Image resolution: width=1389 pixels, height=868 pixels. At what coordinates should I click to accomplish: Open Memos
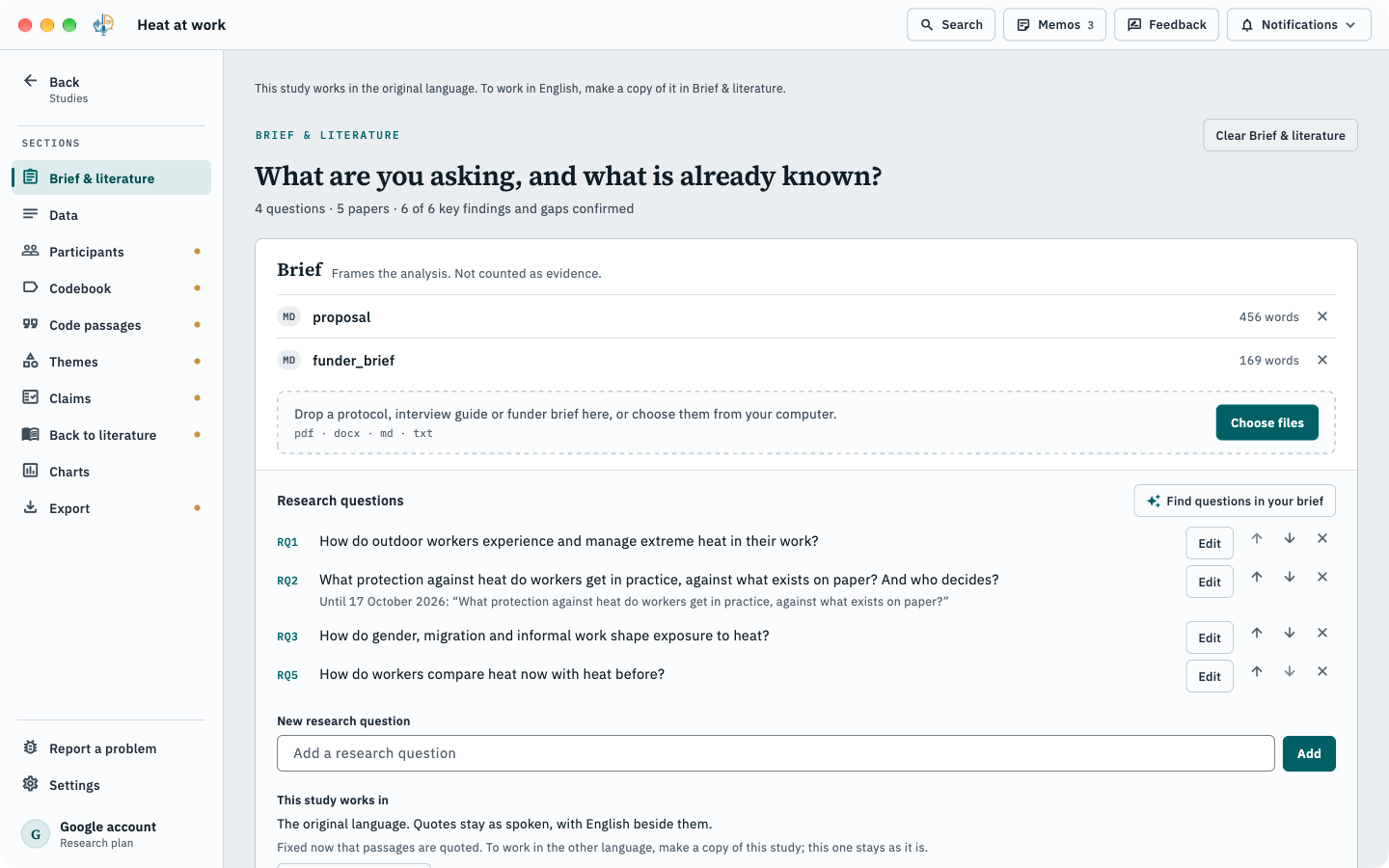click(1054, 25)
